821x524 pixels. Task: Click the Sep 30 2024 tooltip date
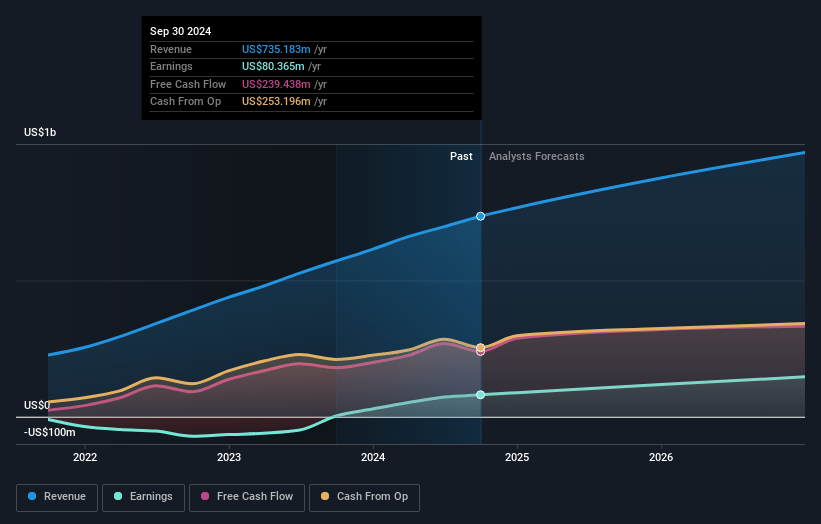click(x=181, y=31)
